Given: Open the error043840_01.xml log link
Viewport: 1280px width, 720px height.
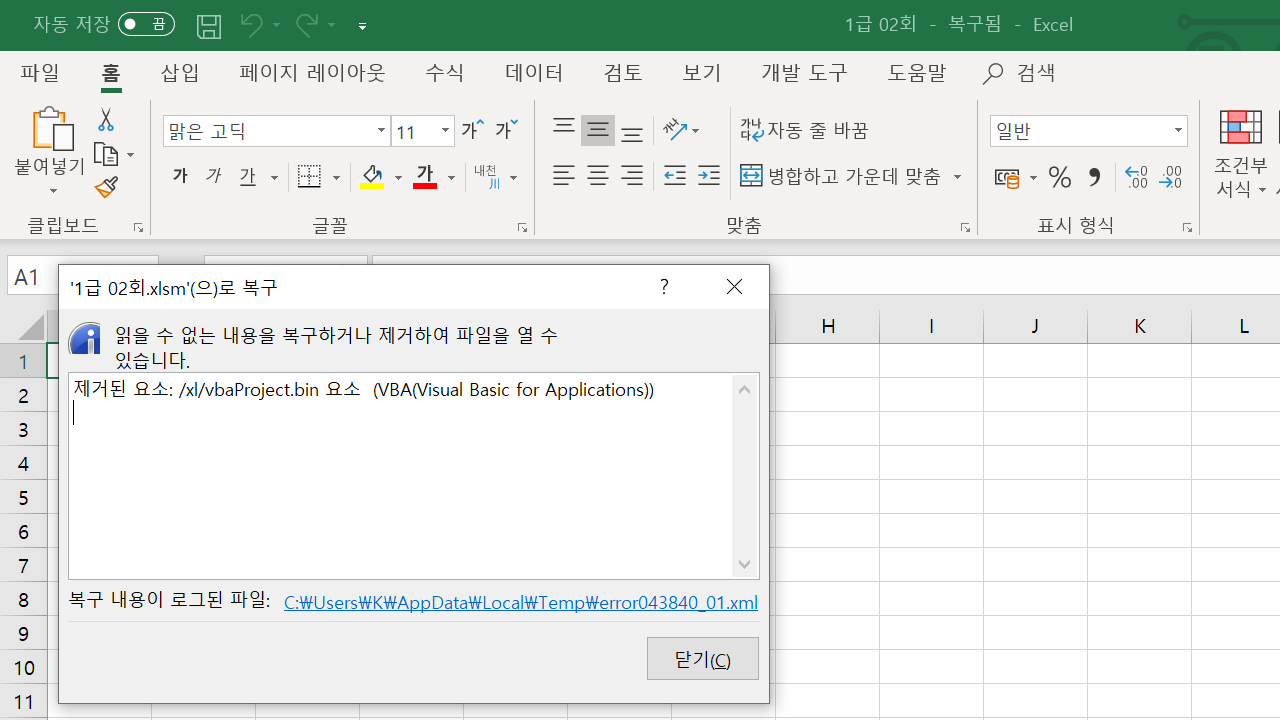Looking at the screenshot, I should 520,602.
